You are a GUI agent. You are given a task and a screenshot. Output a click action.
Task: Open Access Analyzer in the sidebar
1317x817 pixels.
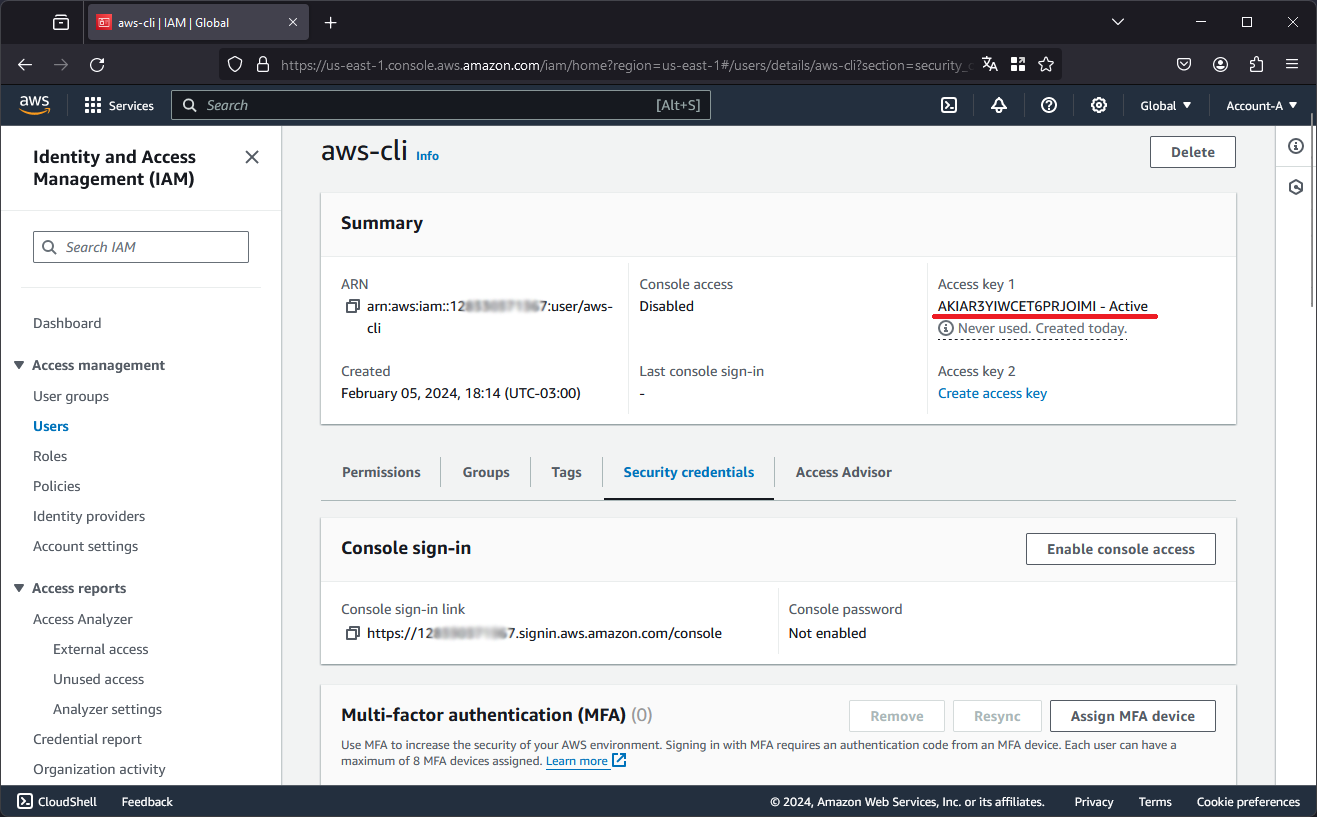click(83, 619)
